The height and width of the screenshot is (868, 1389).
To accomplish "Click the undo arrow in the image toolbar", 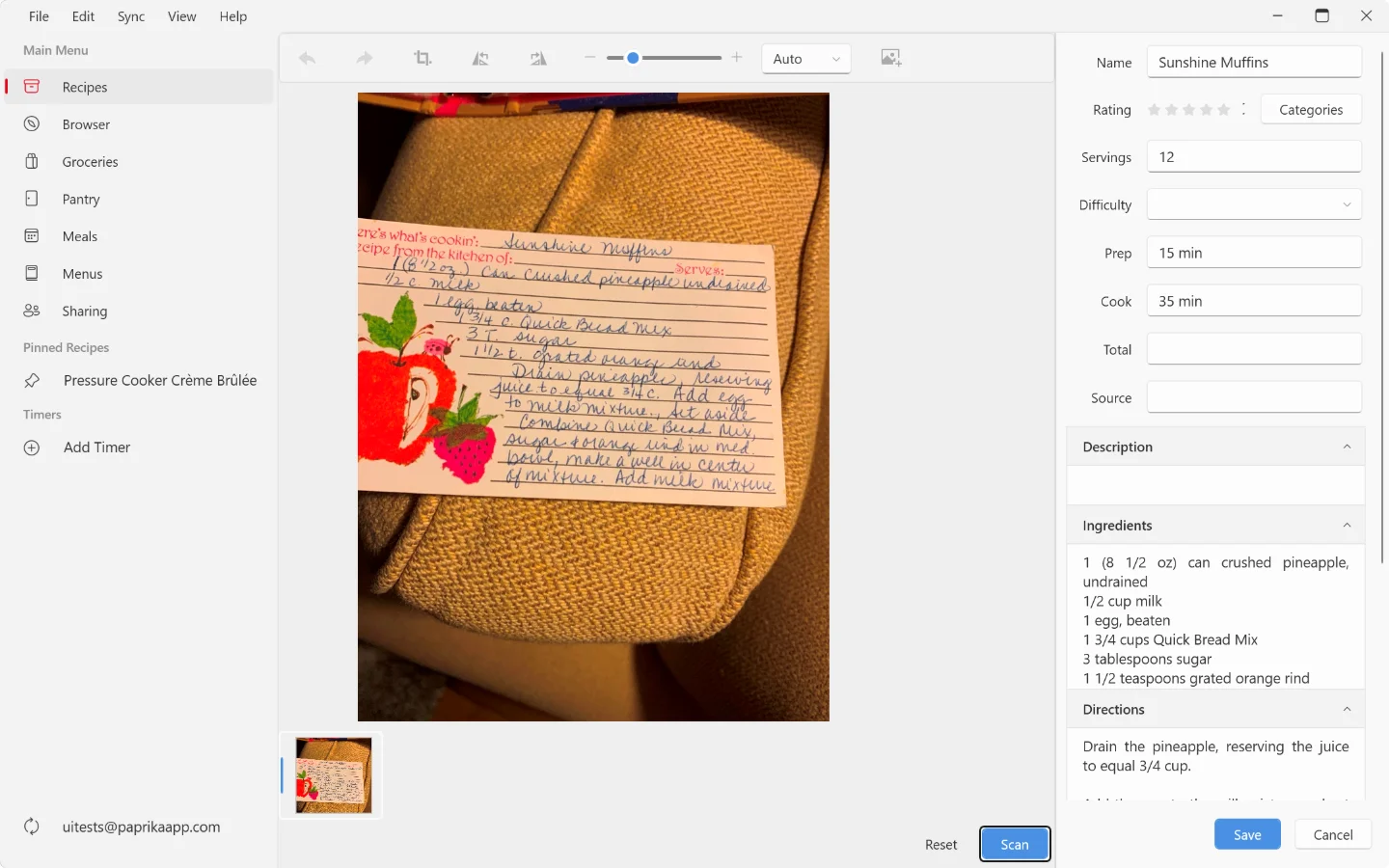I will (308, 59).
